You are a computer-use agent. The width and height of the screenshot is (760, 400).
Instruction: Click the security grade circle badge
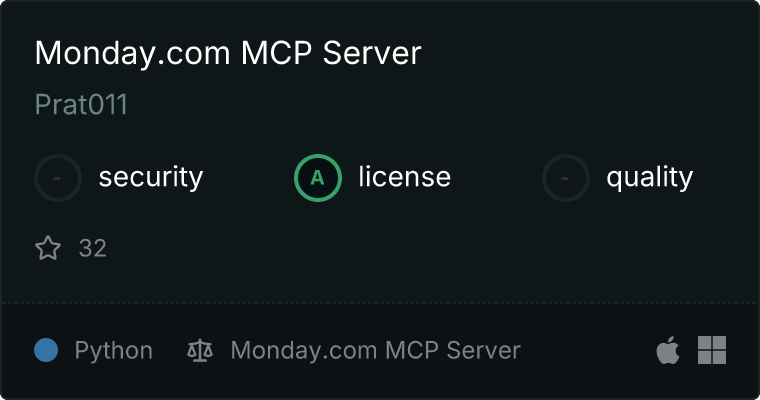coord(58,178)
